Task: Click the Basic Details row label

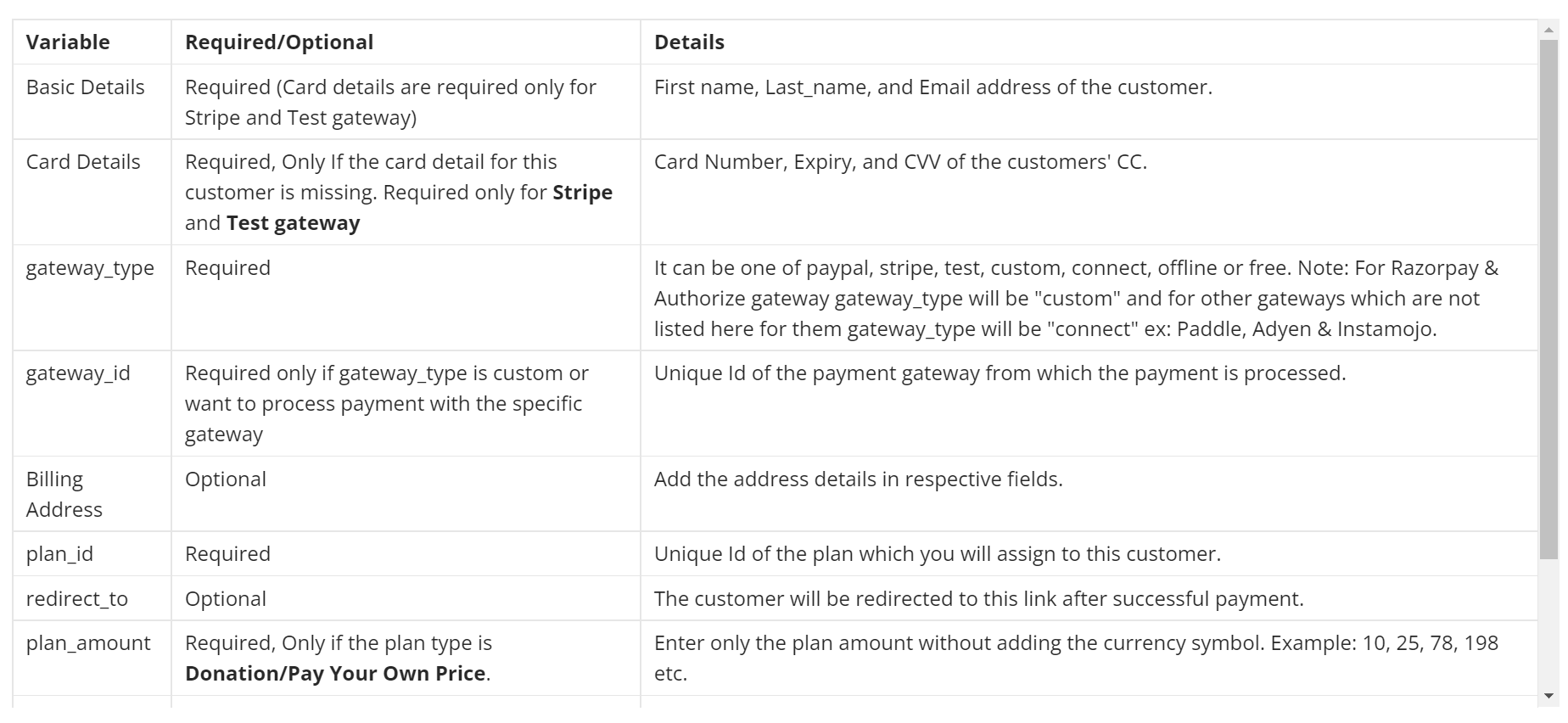Action: click(86, 87)
